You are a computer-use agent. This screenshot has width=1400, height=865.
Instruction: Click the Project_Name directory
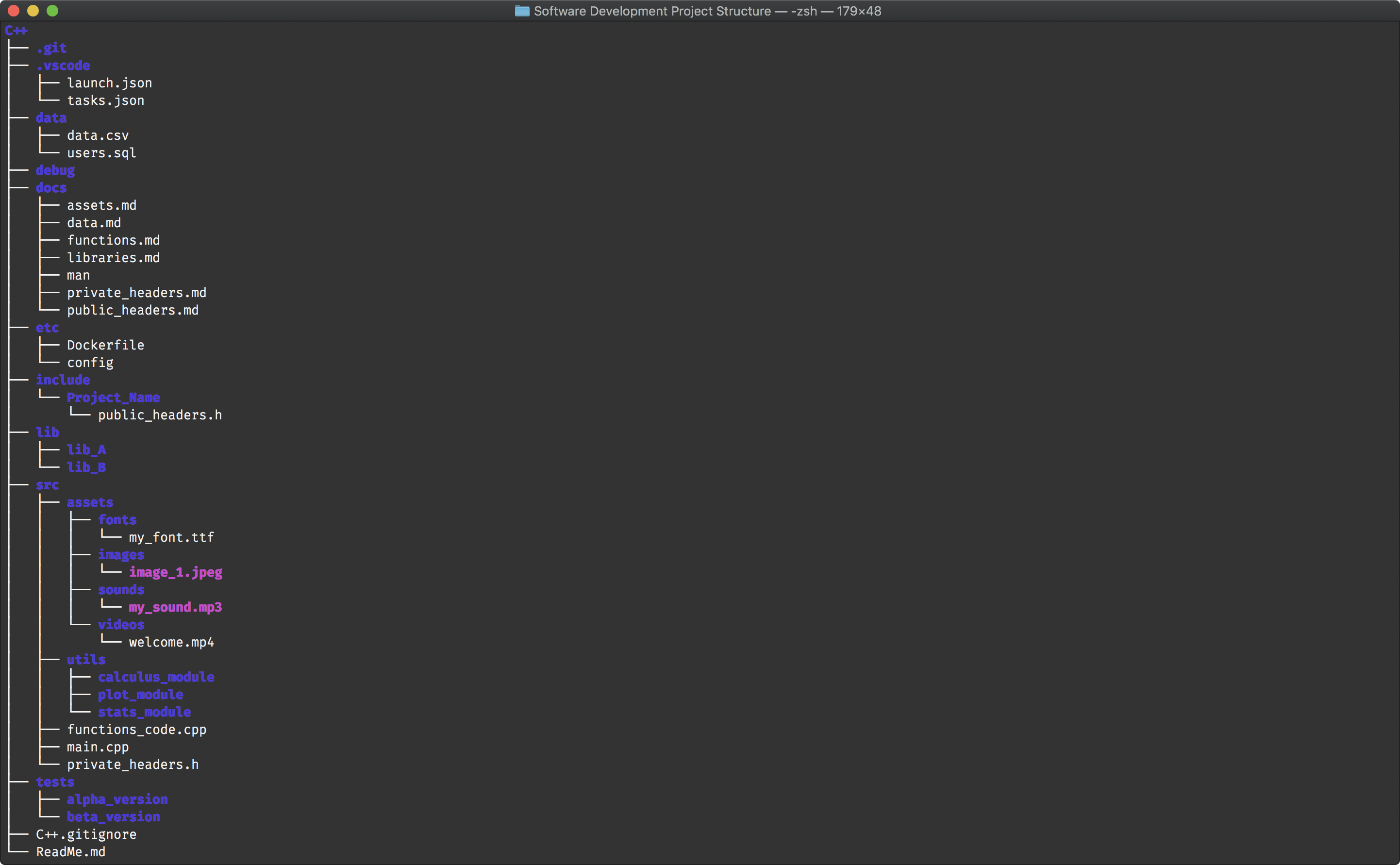(113, 398)
